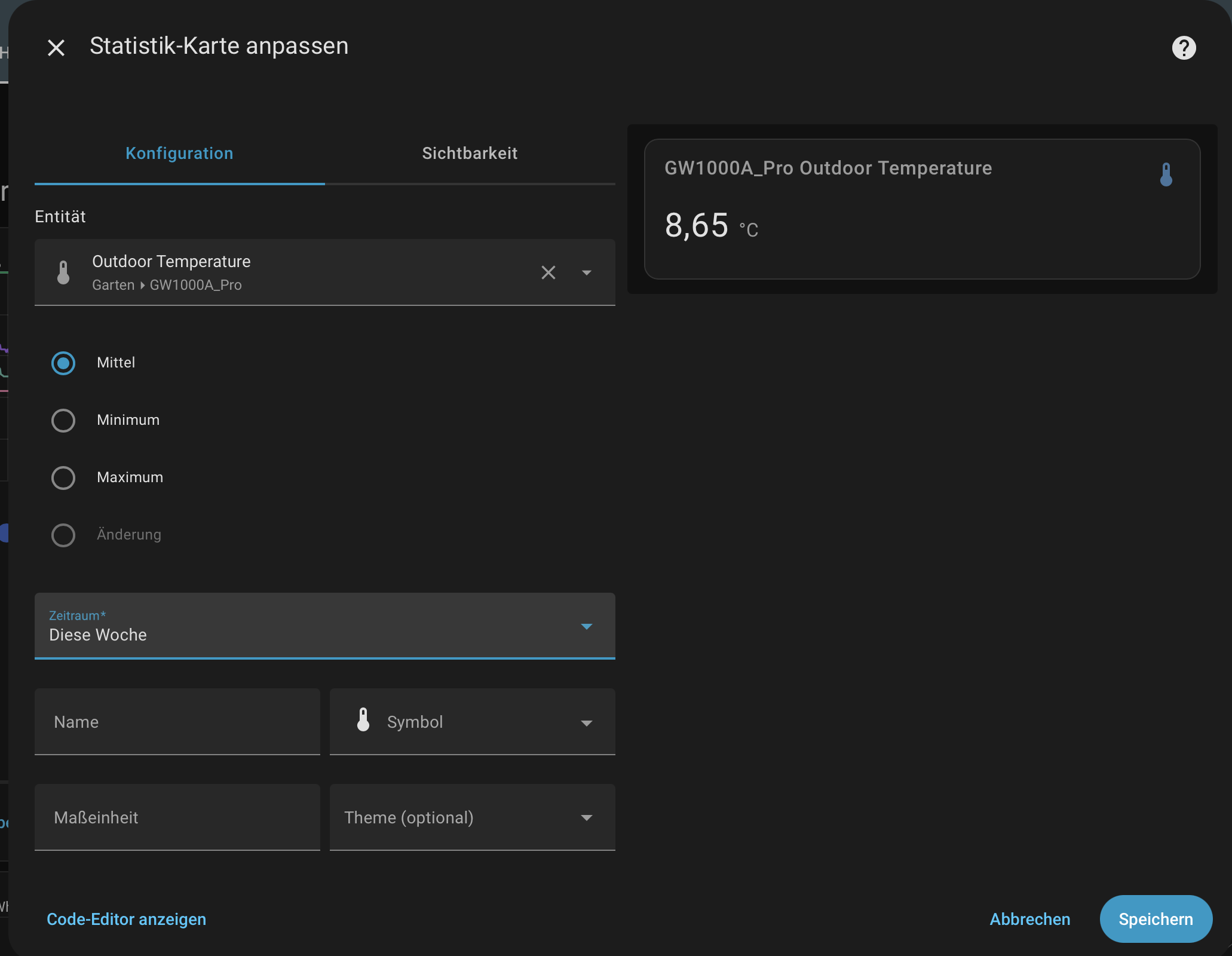Expand the entity dropdown arrow
Screen dimensions: 1232x956
coord(586,272)
